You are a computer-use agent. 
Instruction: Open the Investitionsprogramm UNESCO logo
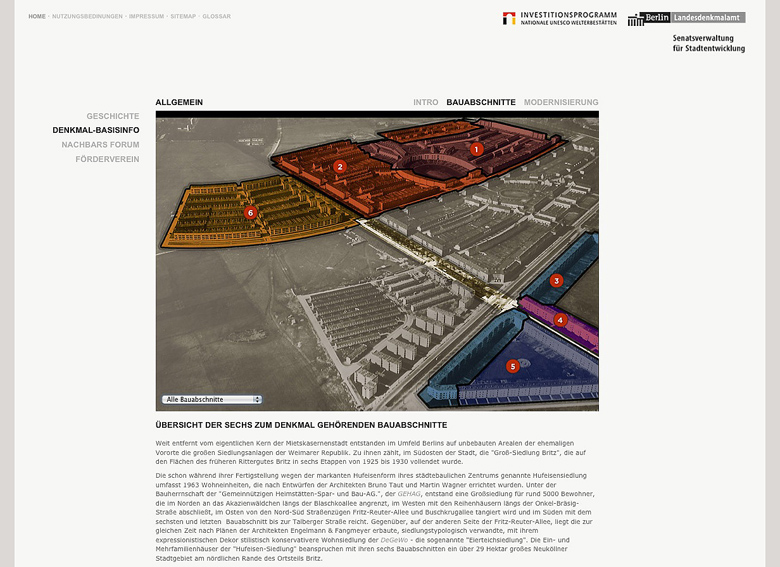pyautogui.click(x=560, y=18)
